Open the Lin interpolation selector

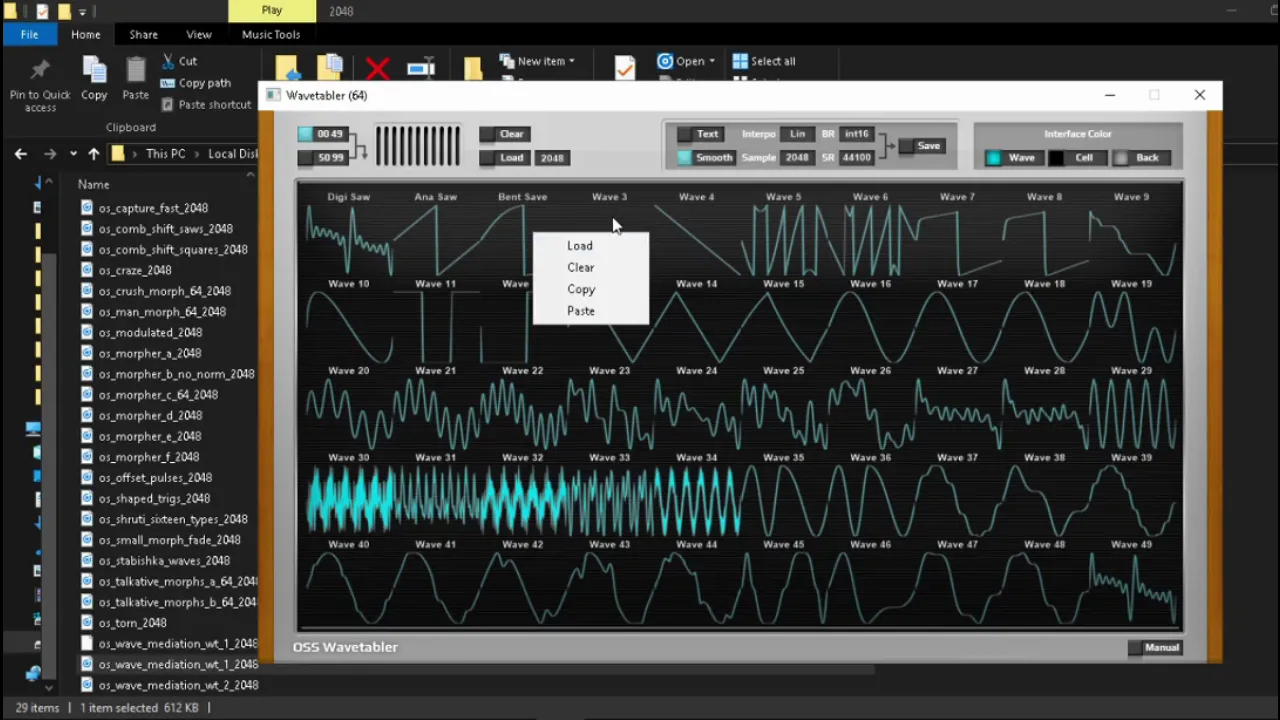click(x=797, y=134)
